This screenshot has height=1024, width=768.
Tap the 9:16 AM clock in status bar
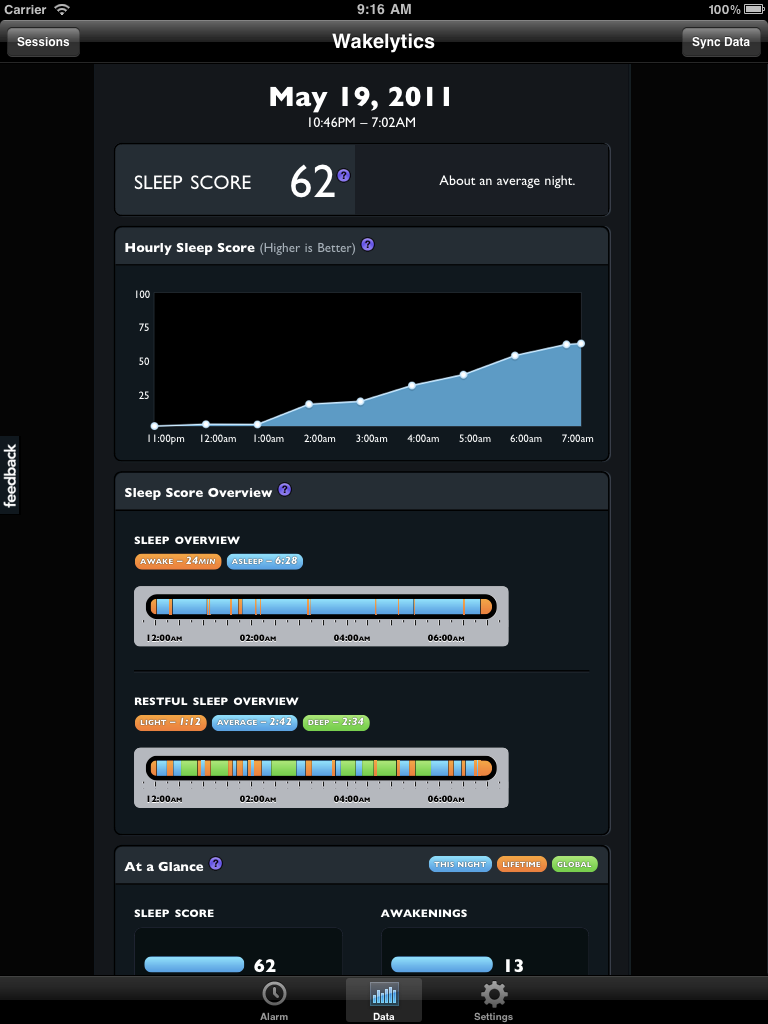coord(384,9)
